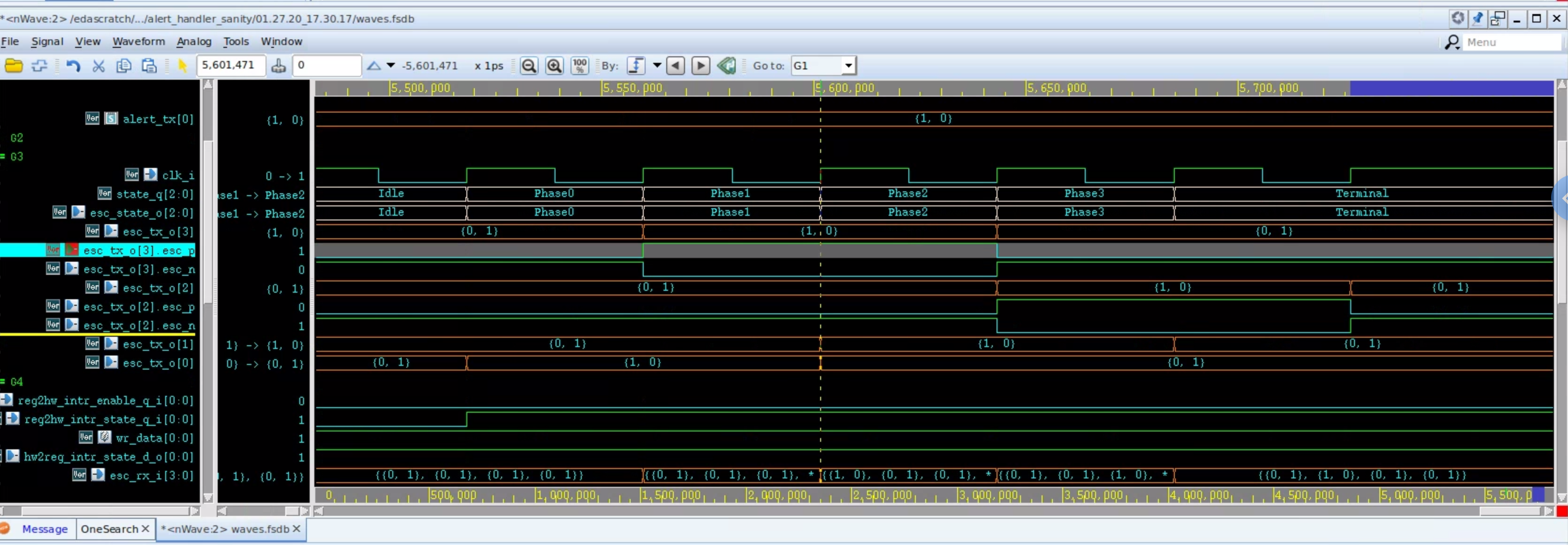
Task: Copy the selected signal
Action: [x=124, y=66]
